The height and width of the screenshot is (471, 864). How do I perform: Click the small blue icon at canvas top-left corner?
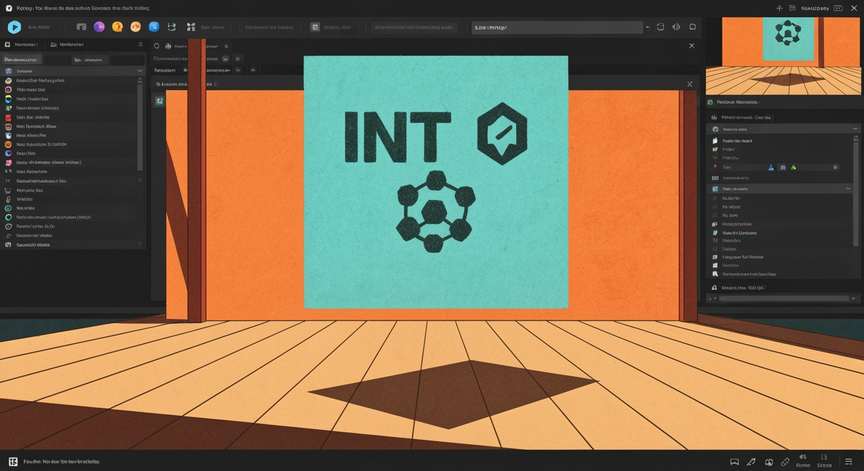coord(159,101)
